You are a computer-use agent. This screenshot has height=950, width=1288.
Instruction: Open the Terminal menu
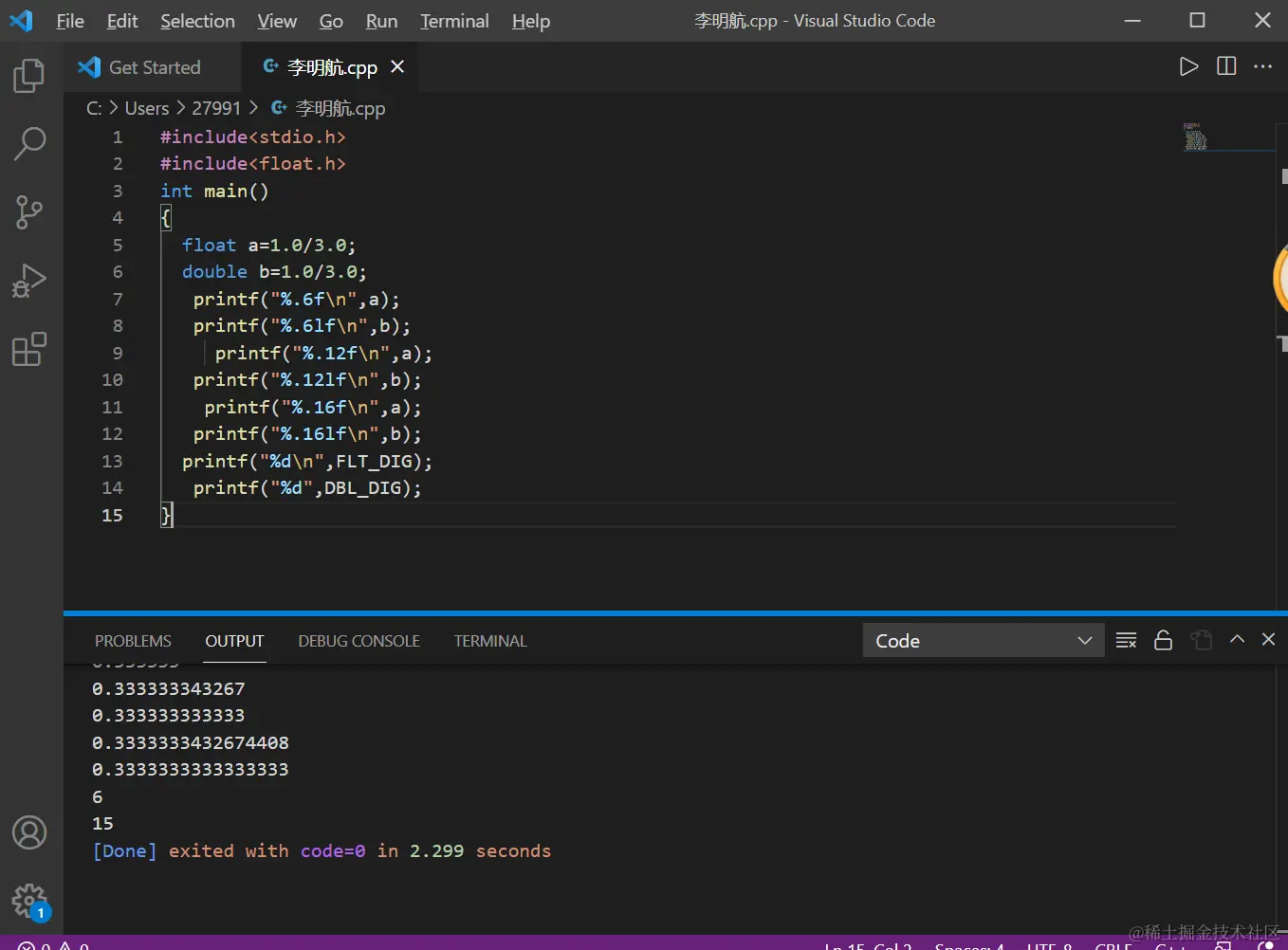[454, 21]
